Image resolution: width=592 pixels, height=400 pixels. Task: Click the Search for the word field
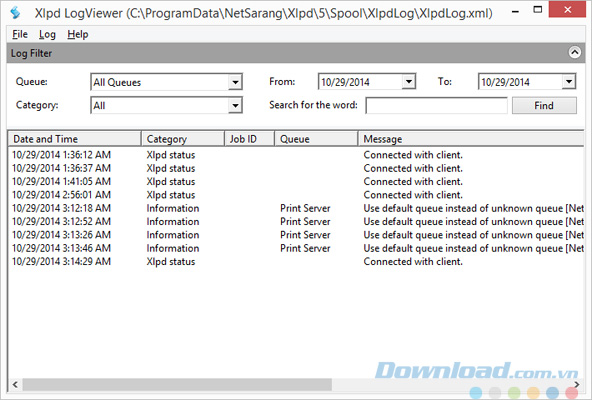(x=436, y=105)
